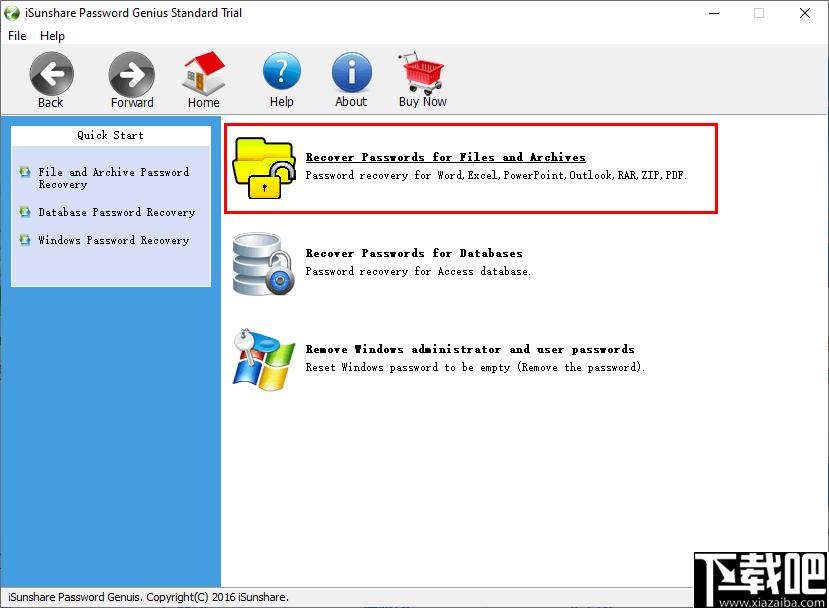Click the bullet icon beside Windows Password Recovery

coord(25,240)
